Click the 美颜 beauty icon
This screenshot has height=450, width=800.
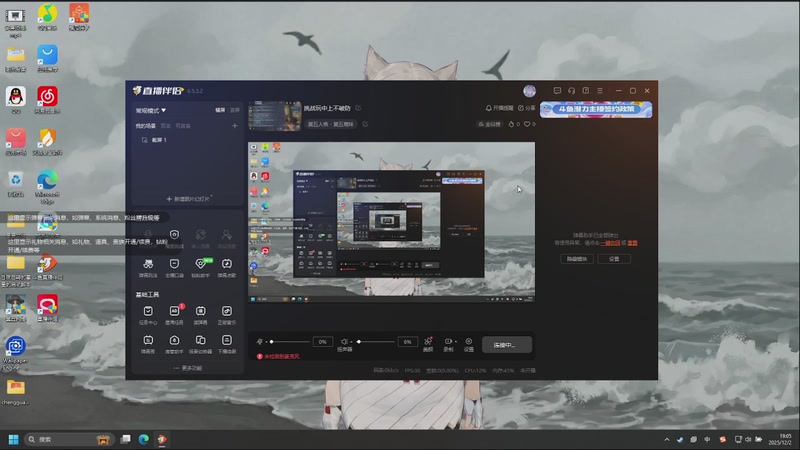428,342
